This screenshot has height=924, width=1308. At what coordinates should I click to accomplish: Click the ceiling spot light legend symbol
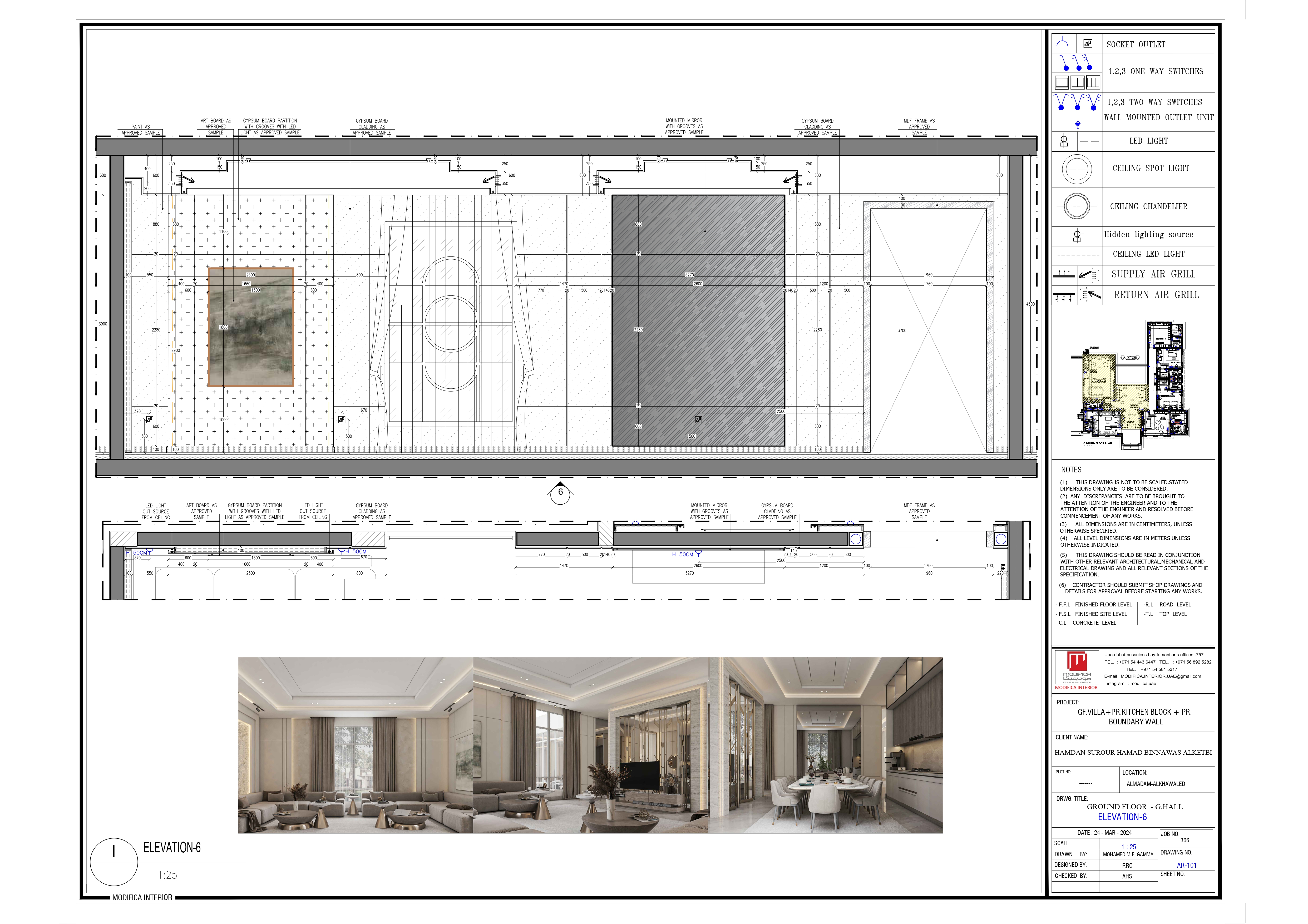pyautogui.click(x=1077, y=169)
